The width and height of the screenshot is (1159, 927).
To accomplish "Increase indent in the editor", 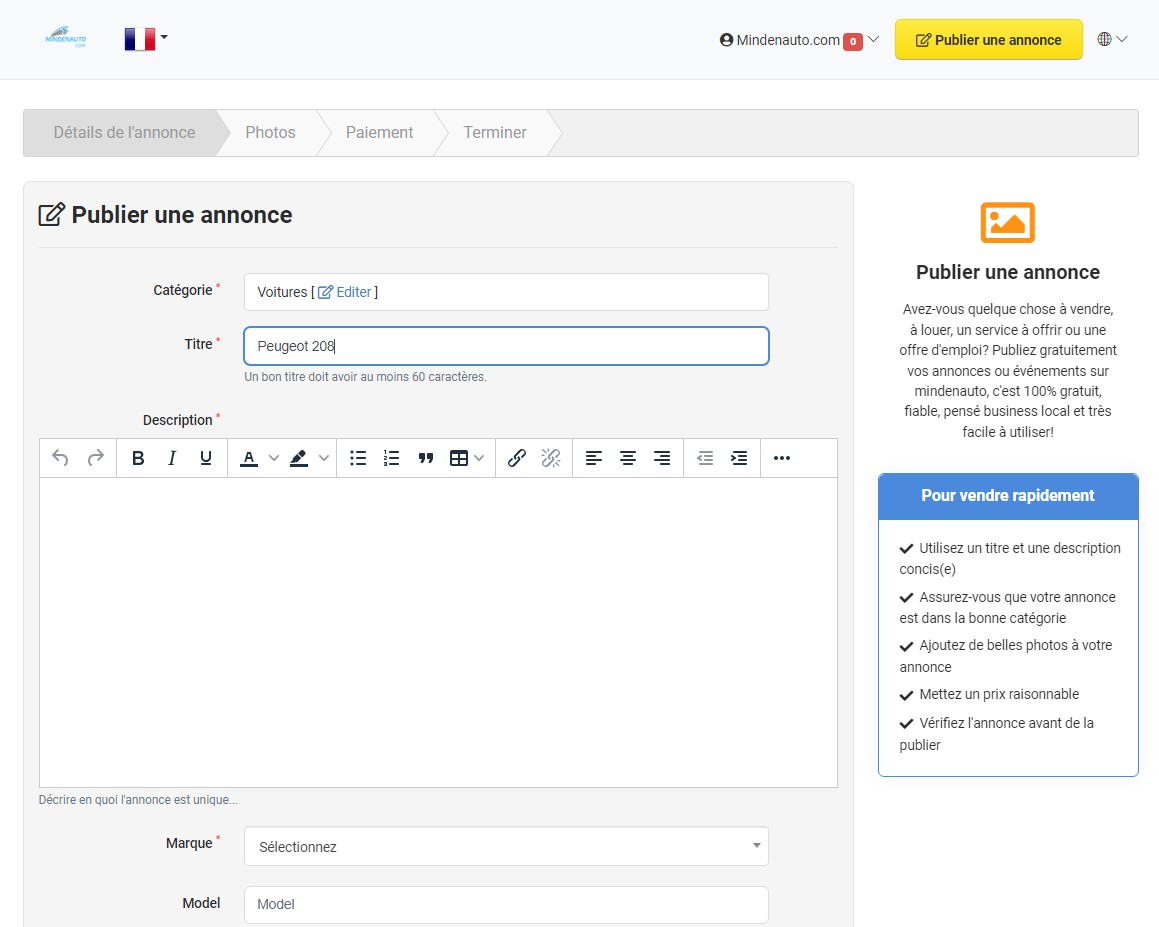I will pos(739,458).
